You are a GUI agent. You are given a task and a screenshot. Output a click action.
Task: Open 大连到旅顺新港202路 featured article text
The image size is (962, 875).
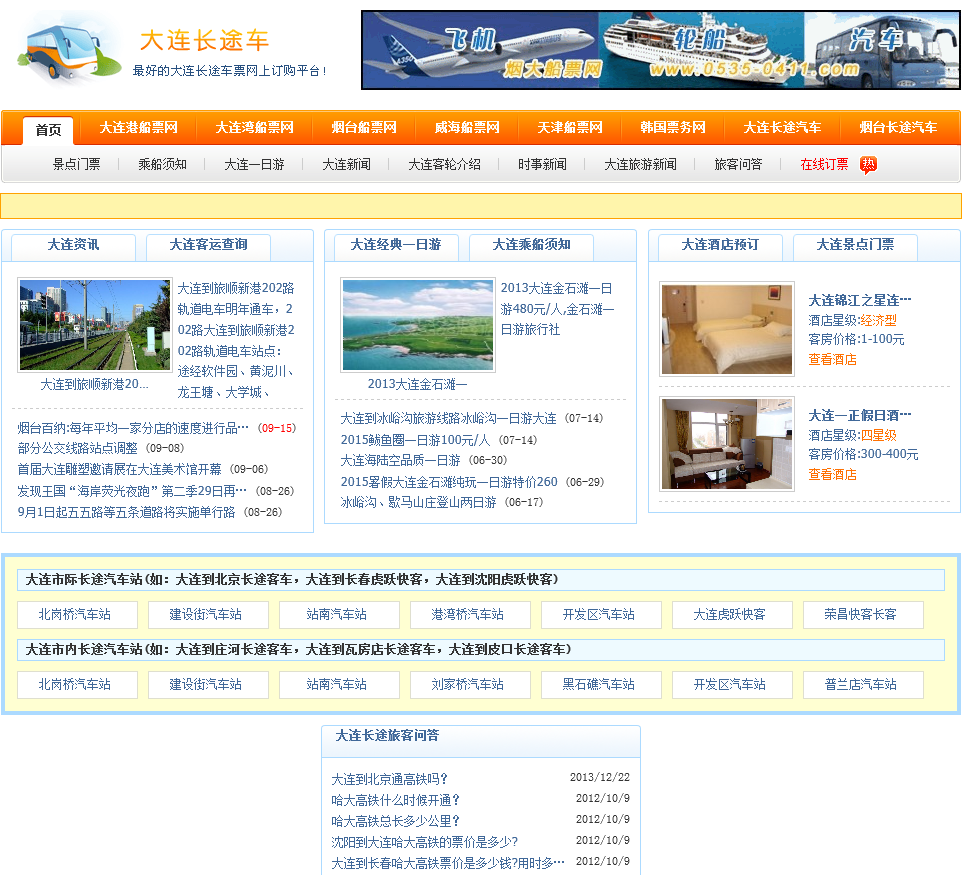pos(236,340)
